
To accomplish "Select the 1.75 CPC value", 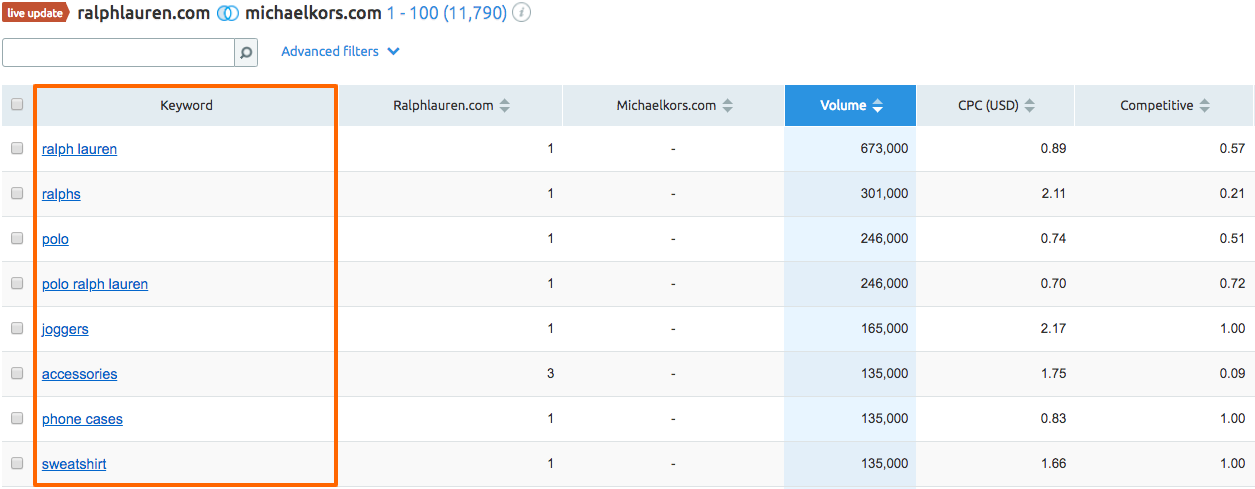I will click(x=1053, y=374).
